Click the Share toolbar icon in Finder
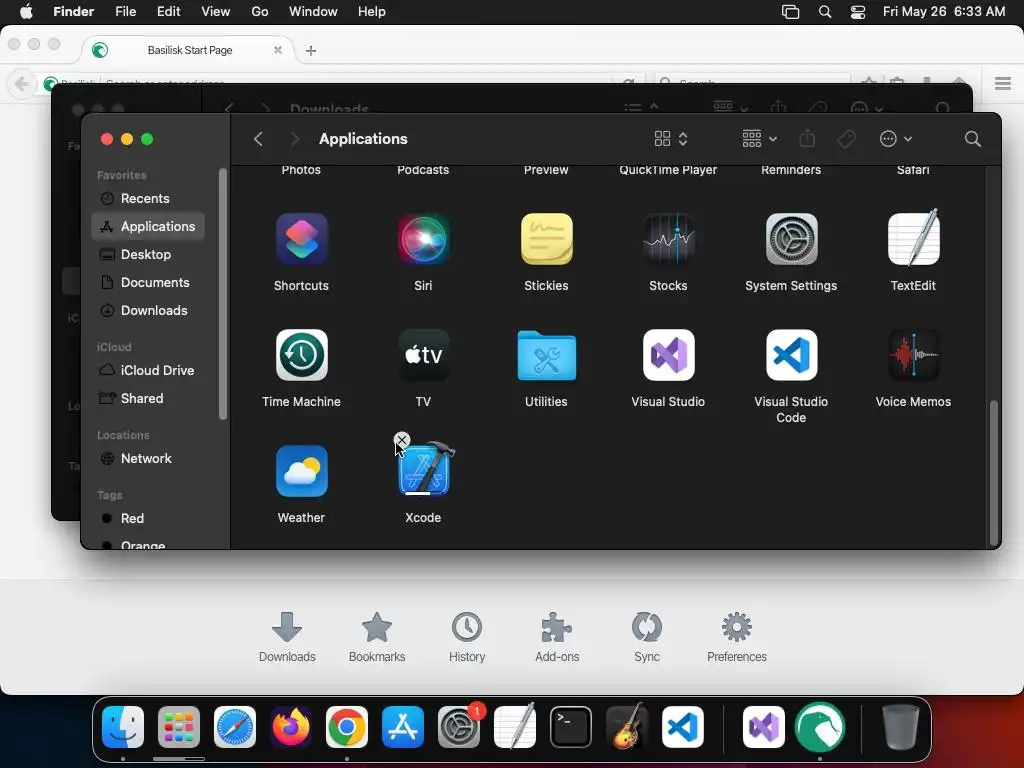This screenshot has width=1024, height=768. point(807,138)
